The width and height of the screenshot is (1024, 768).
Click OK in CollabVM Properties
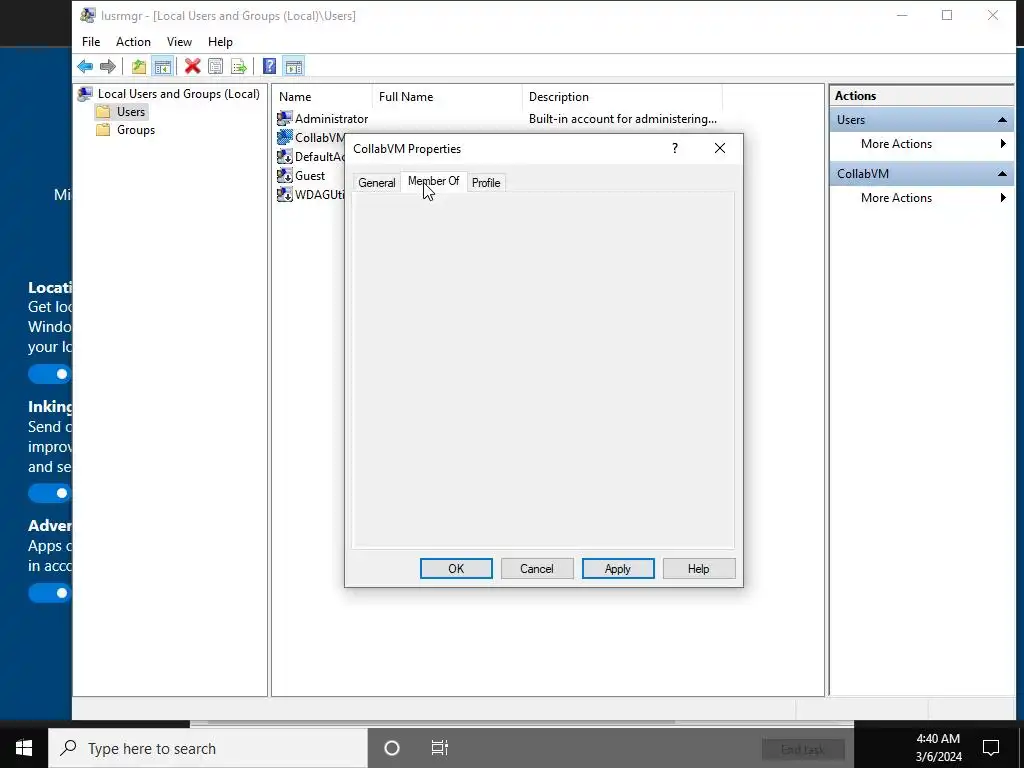tap(456, 569)
